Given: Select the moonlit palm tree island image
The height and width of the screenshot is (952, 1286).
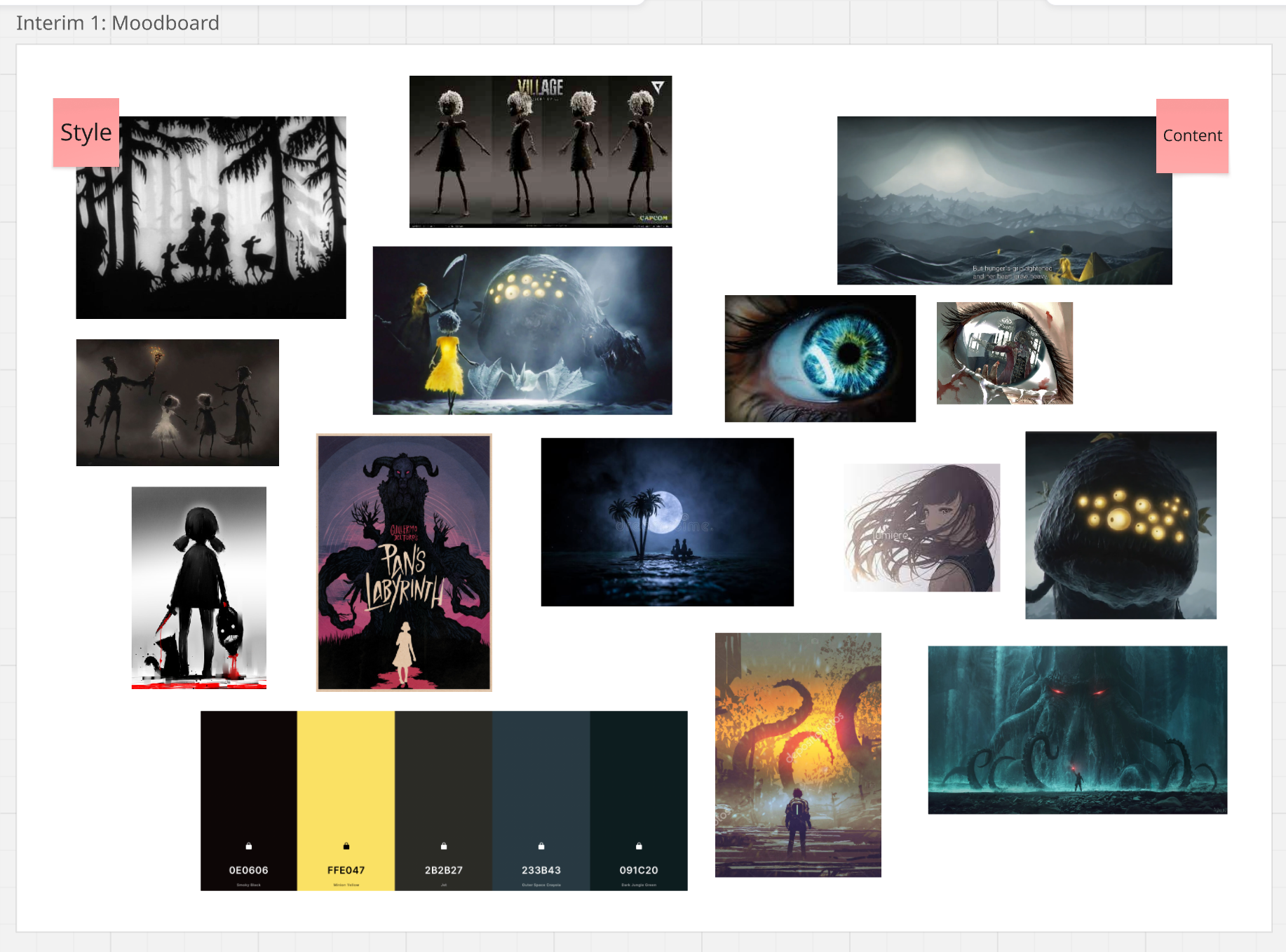Looking at the screenshot, I should point(668,522).
